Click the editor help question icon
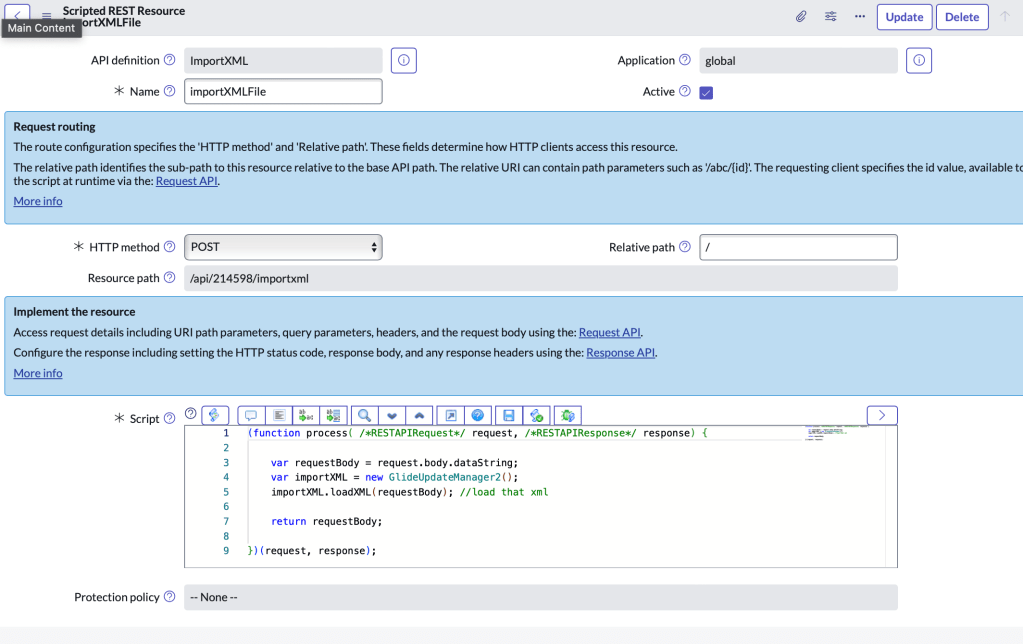Screen dimensions: 1023x644 click(x=478, y=415)
